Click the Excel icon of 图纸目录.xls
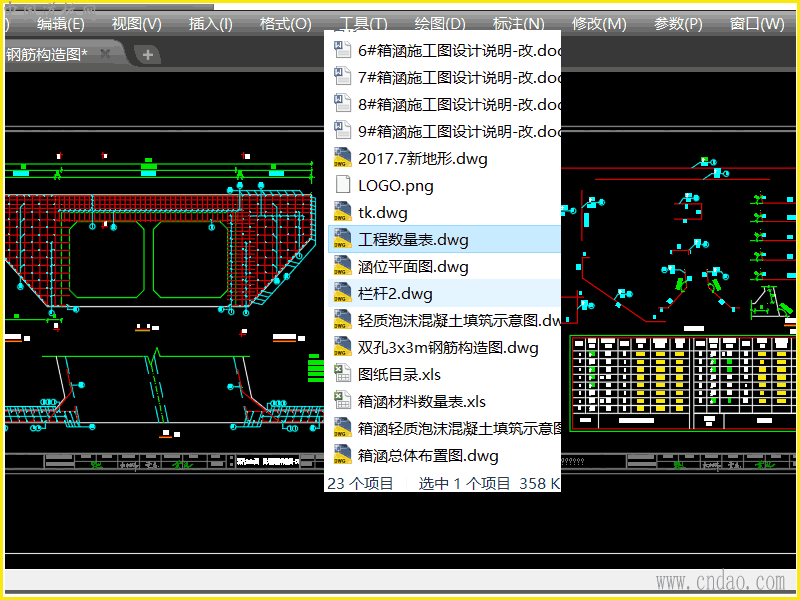 [342, 374]
